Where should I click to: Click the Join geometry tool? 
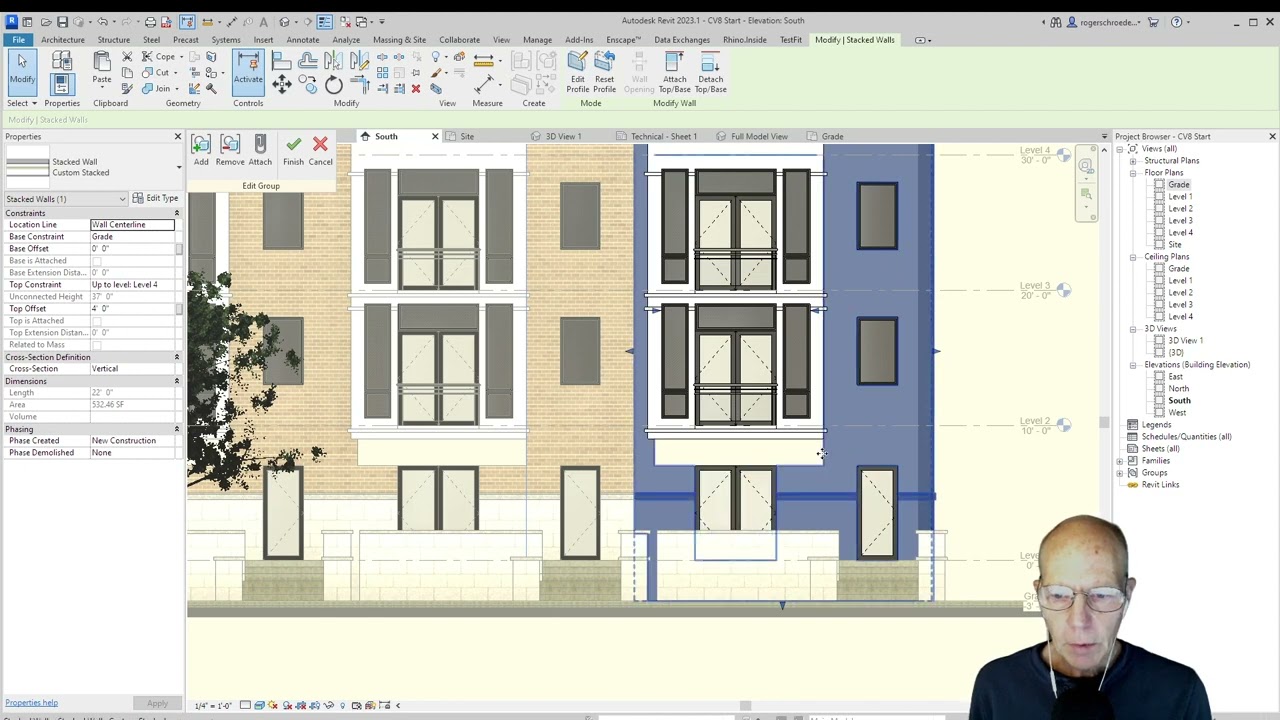pos(157,88)
